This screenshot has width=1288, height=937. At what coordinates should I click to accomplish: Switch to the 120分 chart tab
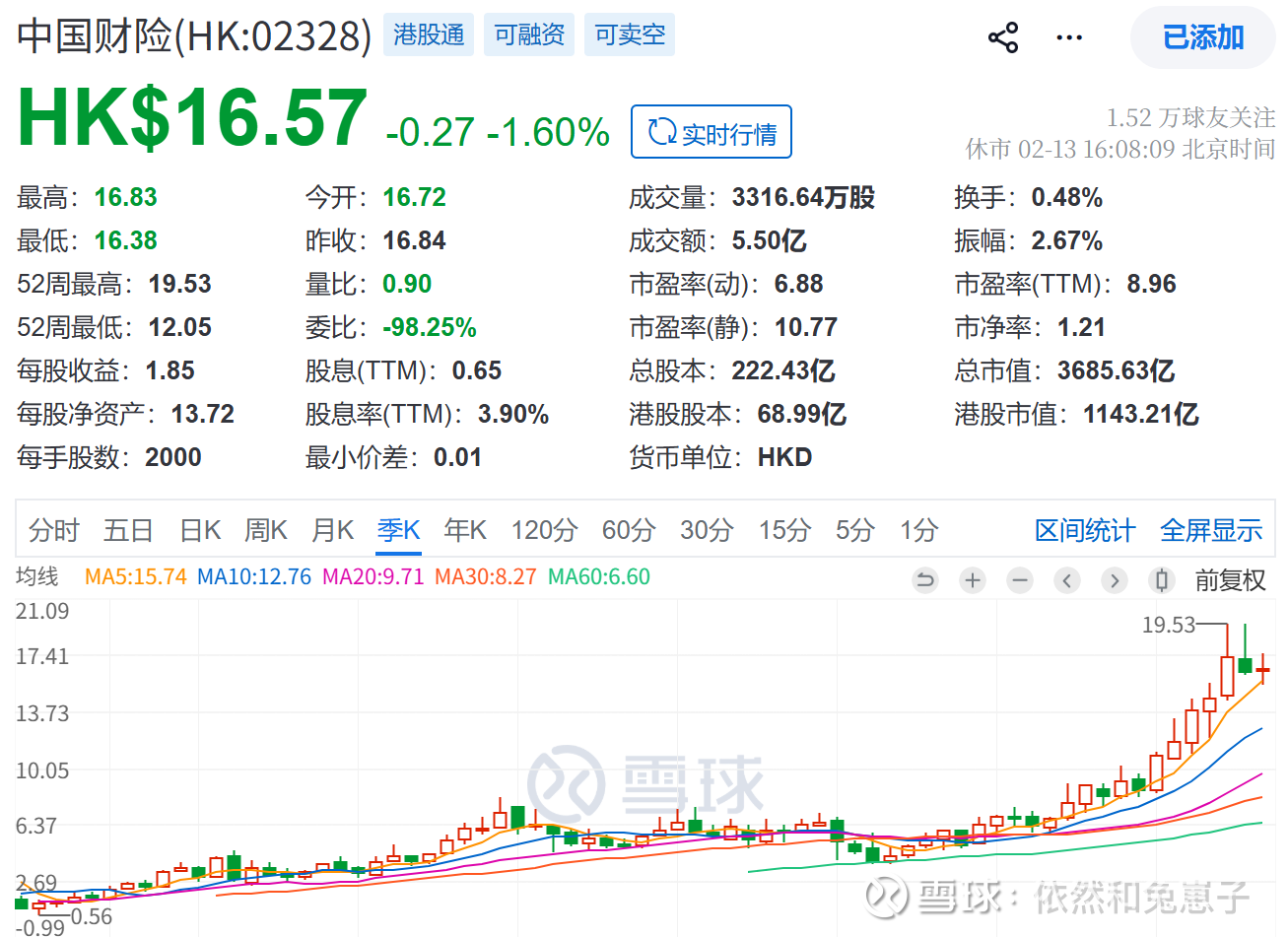tap(544, 530)
